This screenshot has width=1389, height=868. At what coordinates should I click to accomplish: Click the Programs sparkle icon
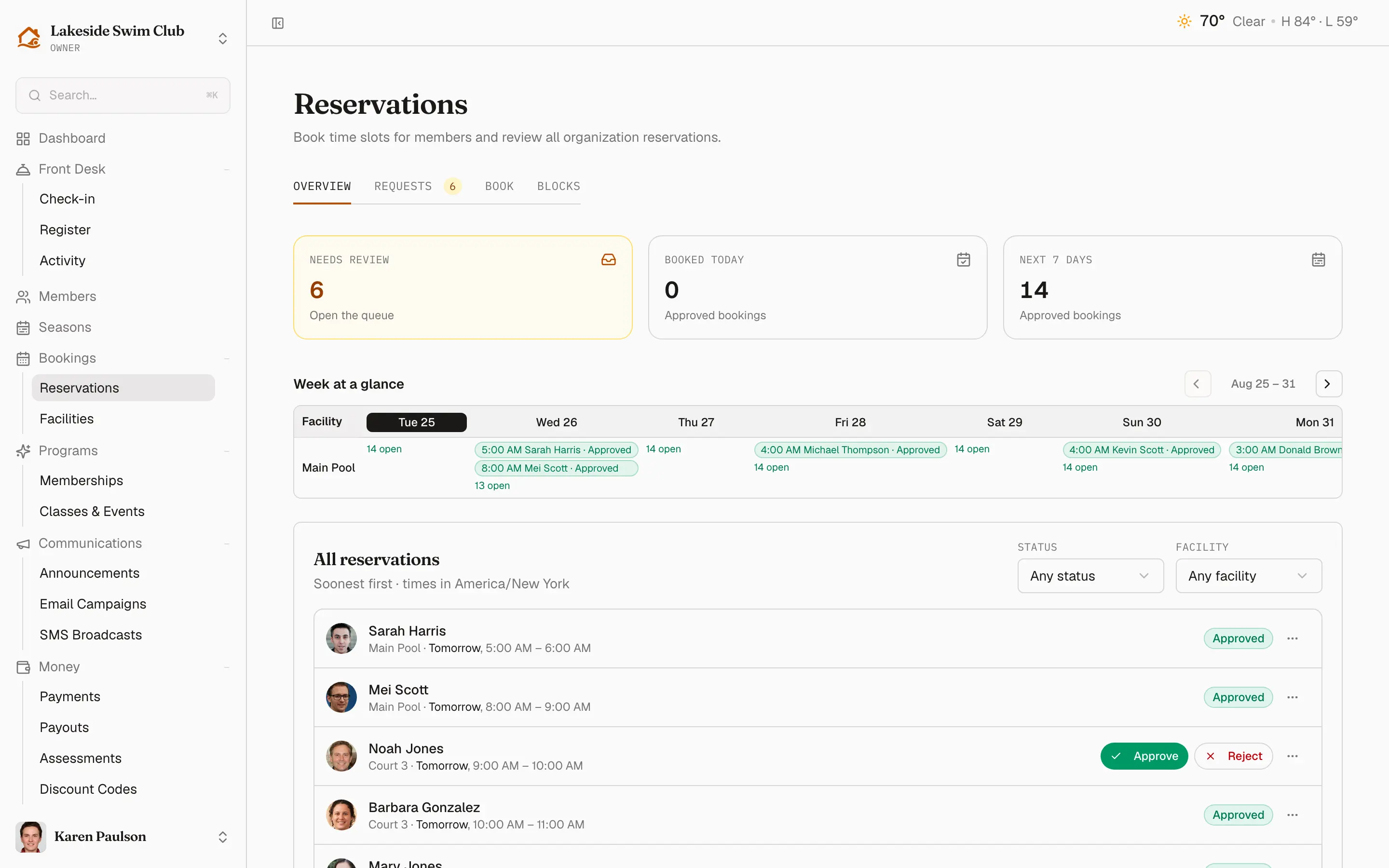click(x=23, y=451)
